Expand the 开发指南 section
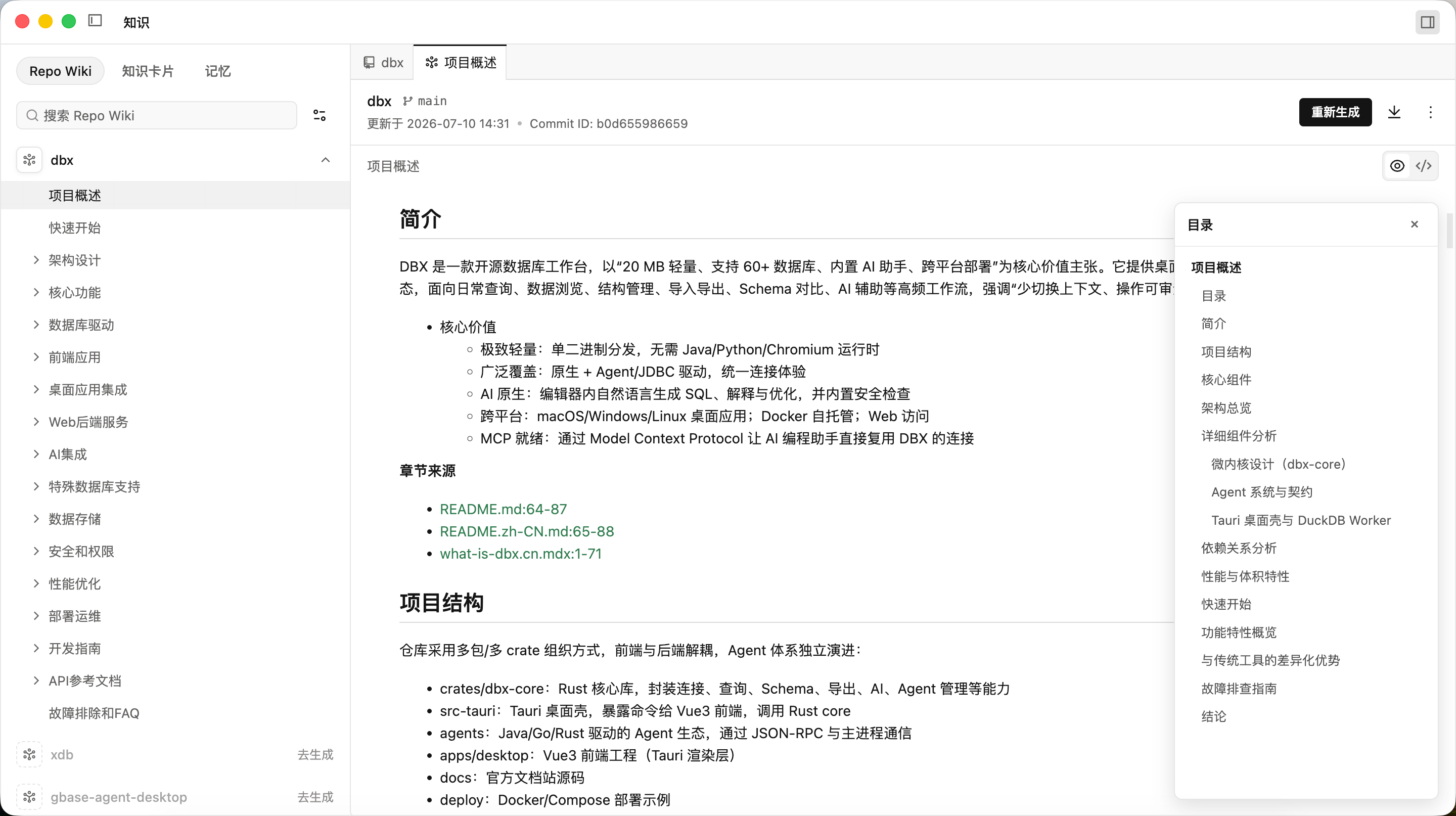1456x816 pixels. tap(36, 648)
